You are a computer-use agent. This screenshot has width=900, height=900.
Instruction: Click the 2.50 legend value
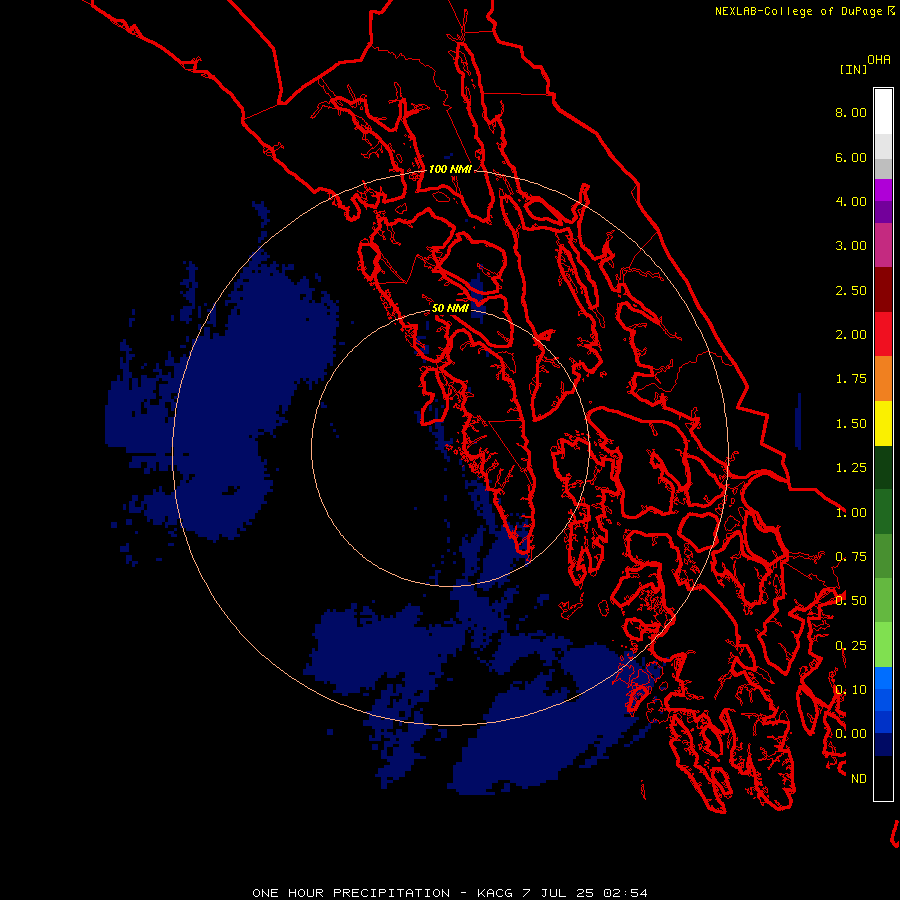click(851, 290)
